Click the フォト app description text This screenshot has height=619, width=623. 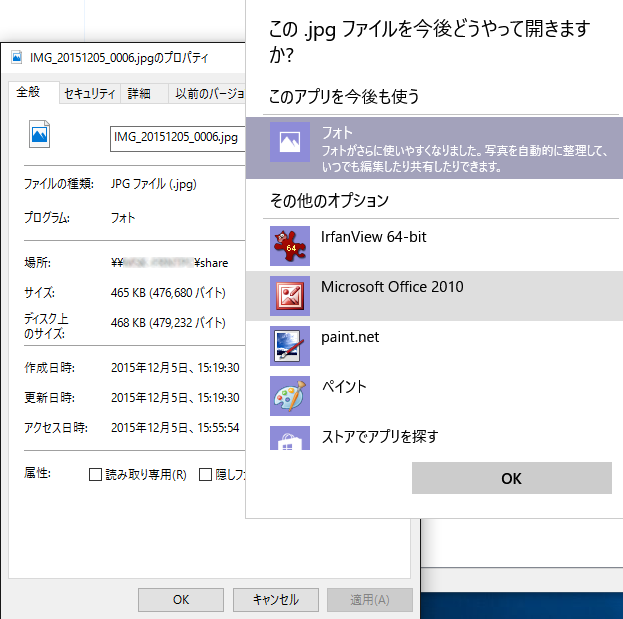pos(465,159)
